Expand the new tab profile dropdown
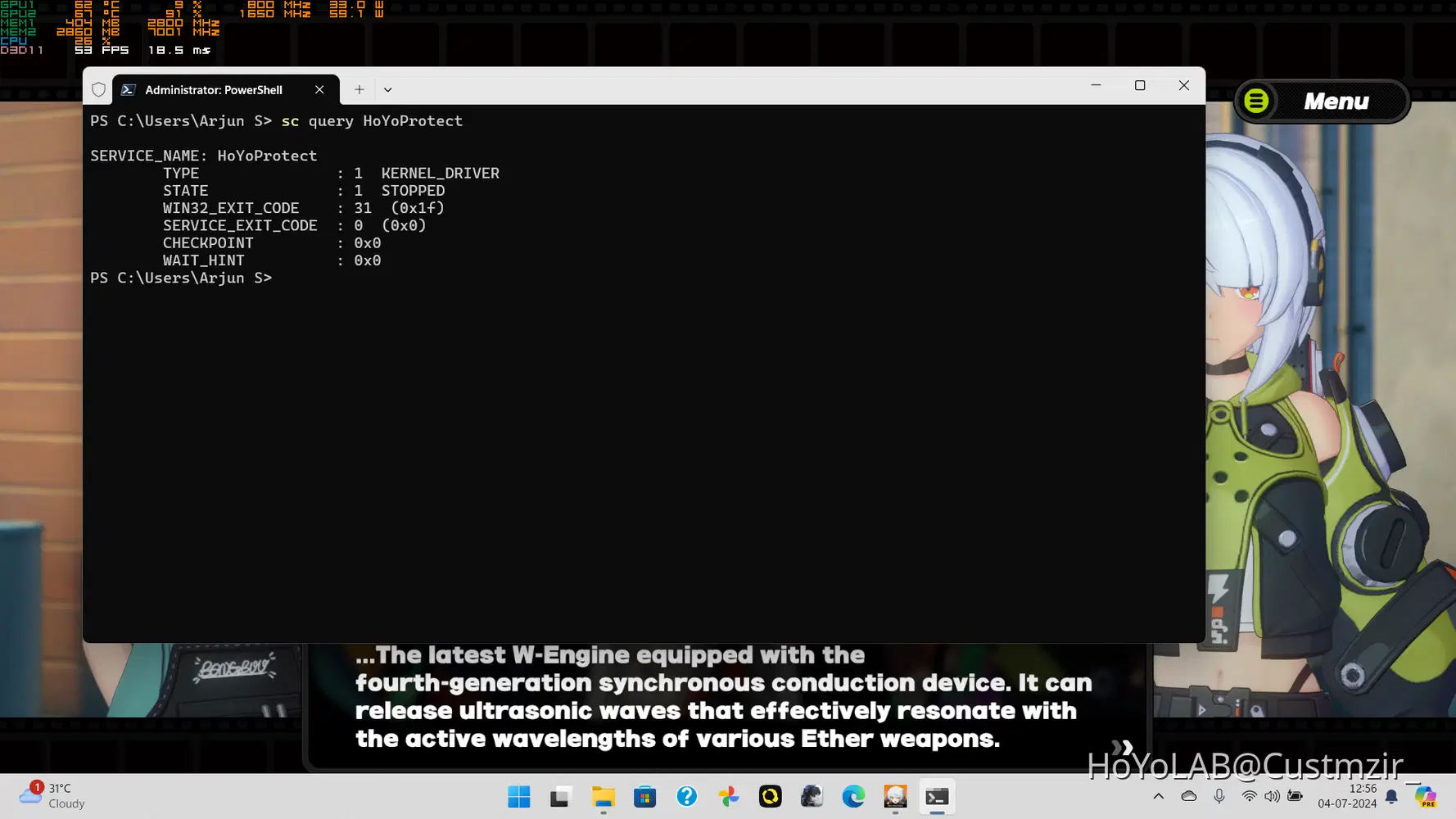The height and width of the screenshot is (819, 1456). point(388,90)
